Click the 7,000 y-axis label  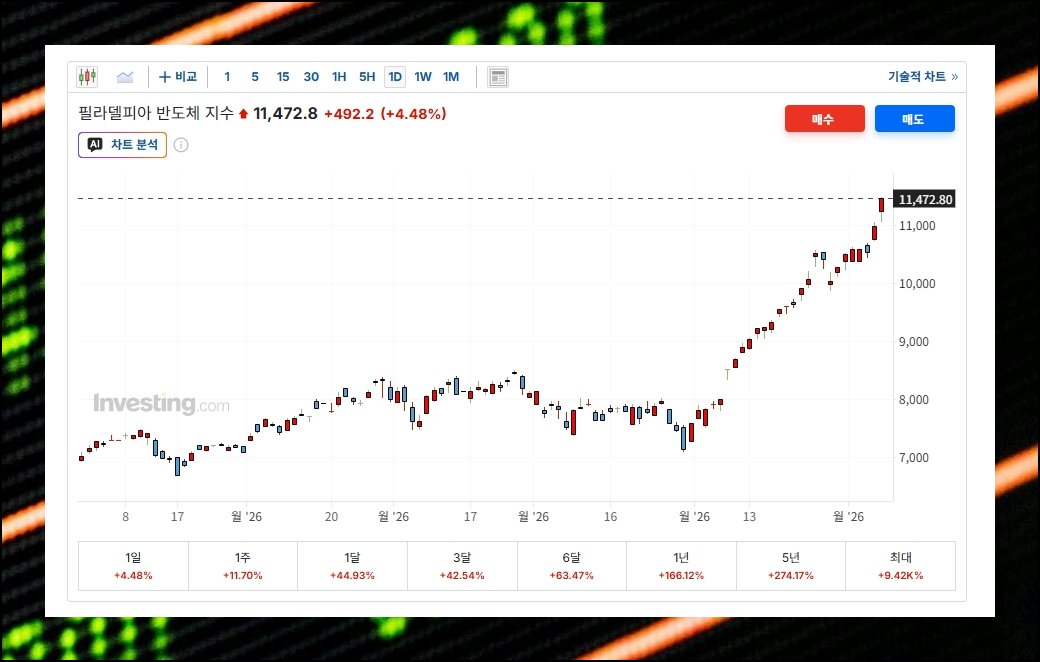[913, 458]
